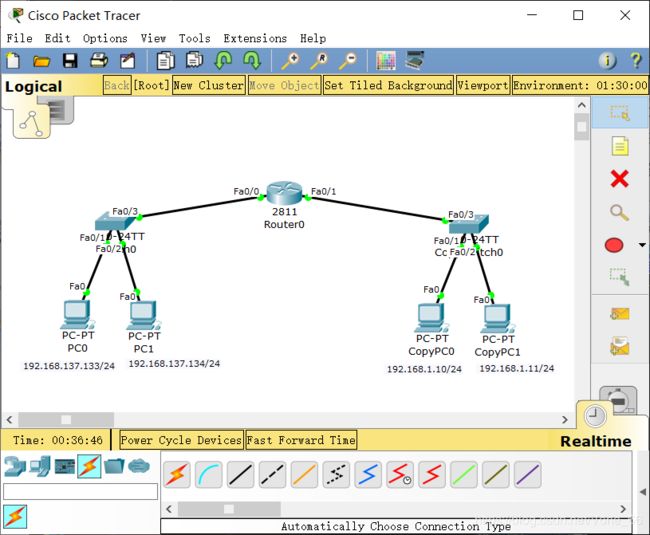This screenshot has height=535, width=650.
Task: Switch to Realtime mode tab
Action: click(596, 441)
